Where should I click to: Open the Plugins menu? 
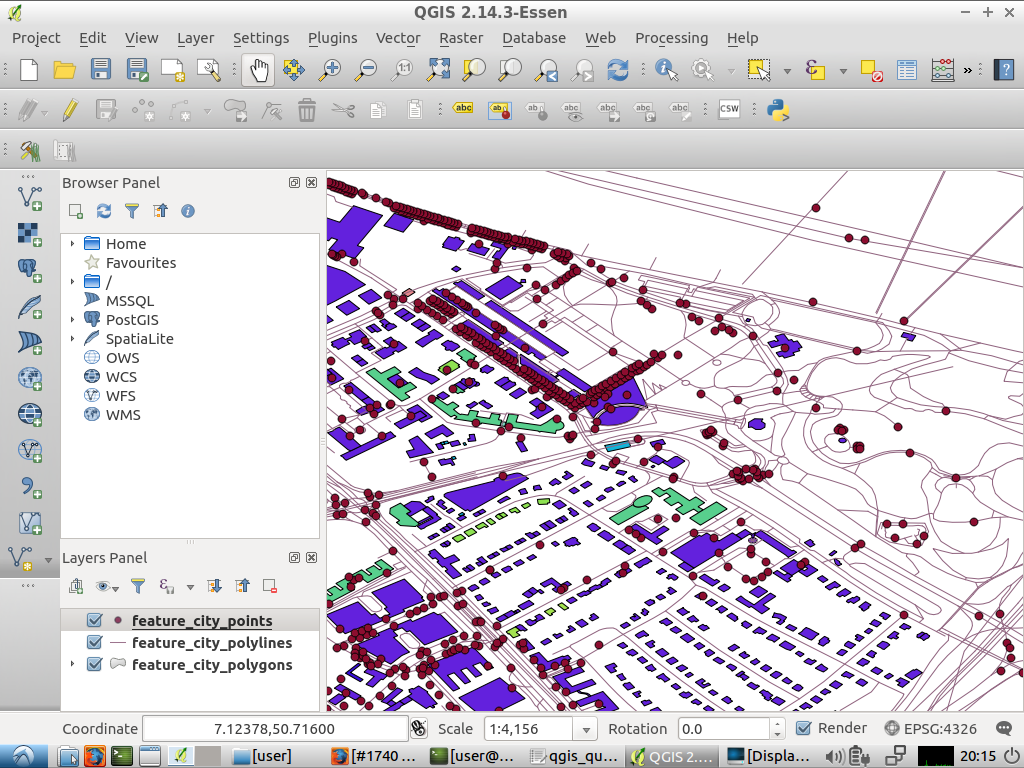click(x=332, y=38)
